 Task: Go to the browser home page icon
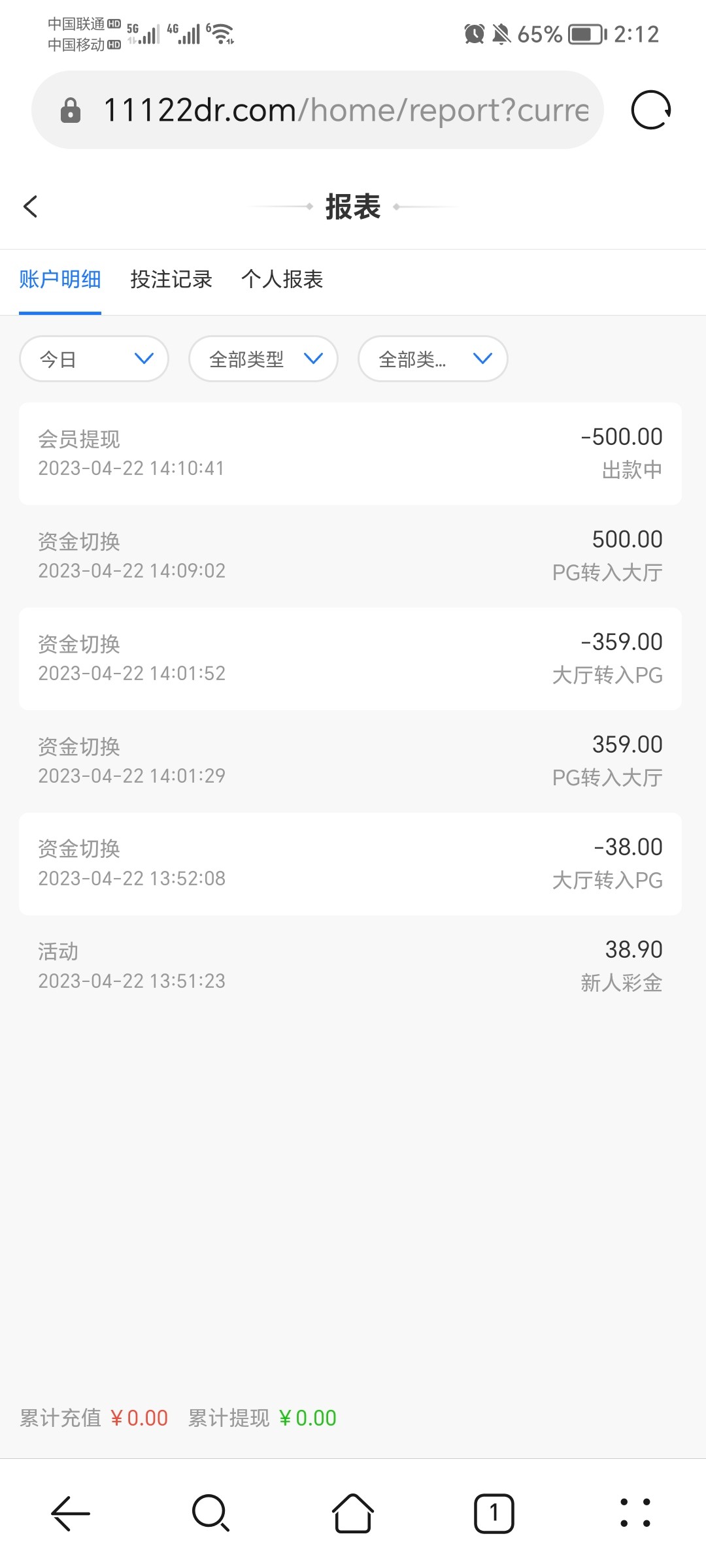353,1513
